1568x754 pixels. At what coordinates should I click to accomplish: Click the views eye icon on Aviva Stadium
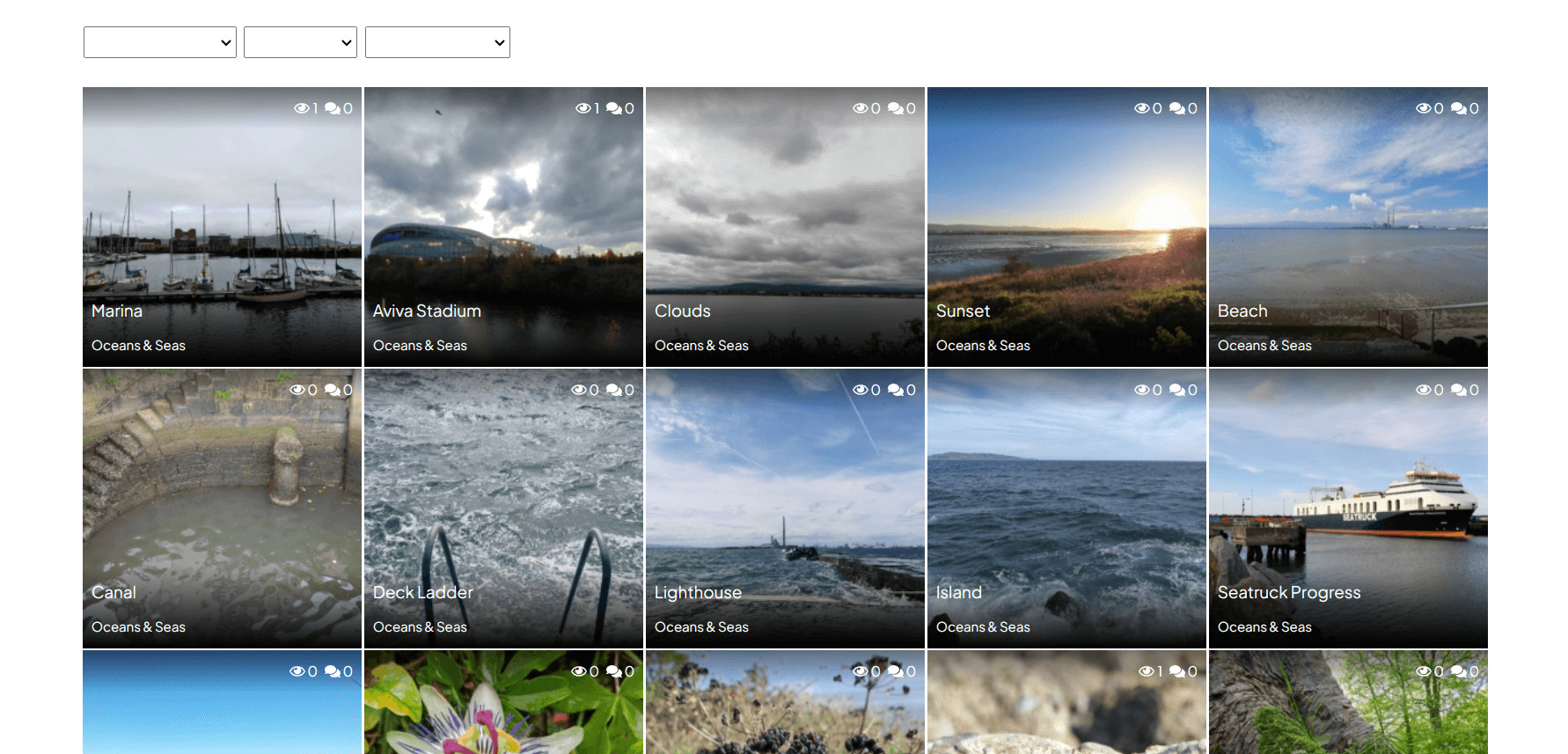[x=583, y=108]
